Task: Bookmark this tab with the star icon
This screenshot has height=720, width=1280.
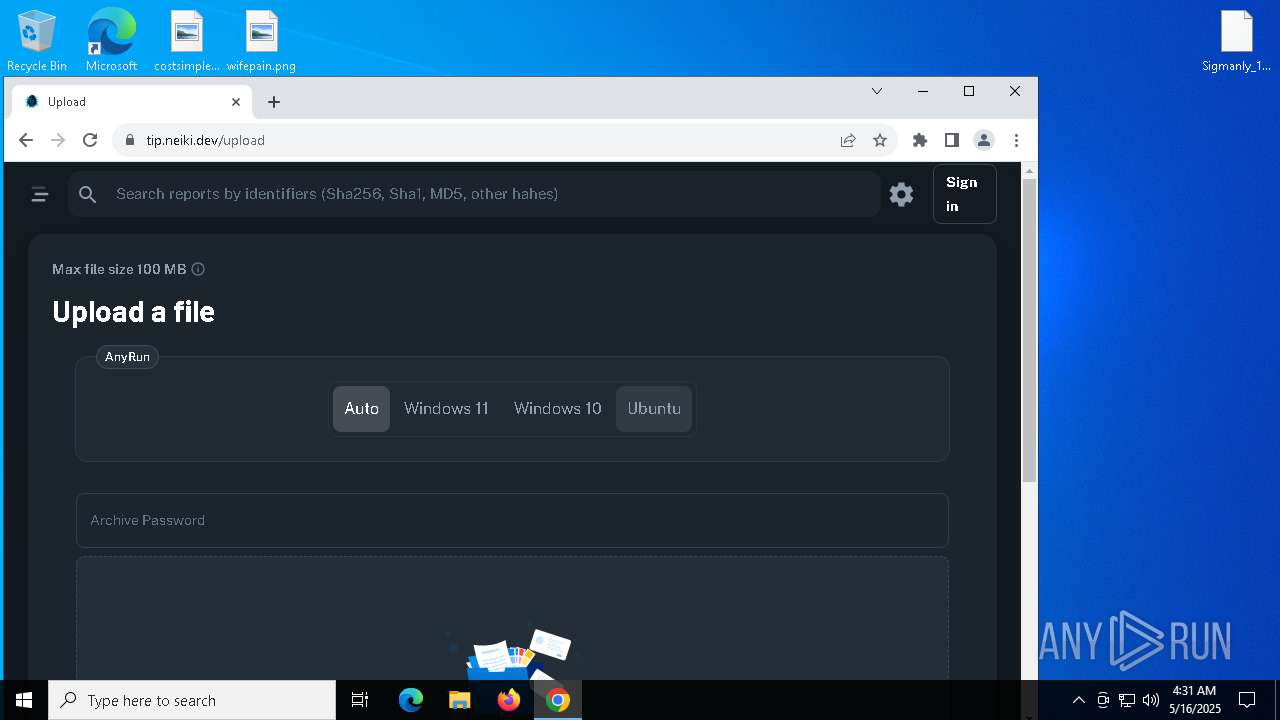Action: pyautogui.click(x=880, y=140)
